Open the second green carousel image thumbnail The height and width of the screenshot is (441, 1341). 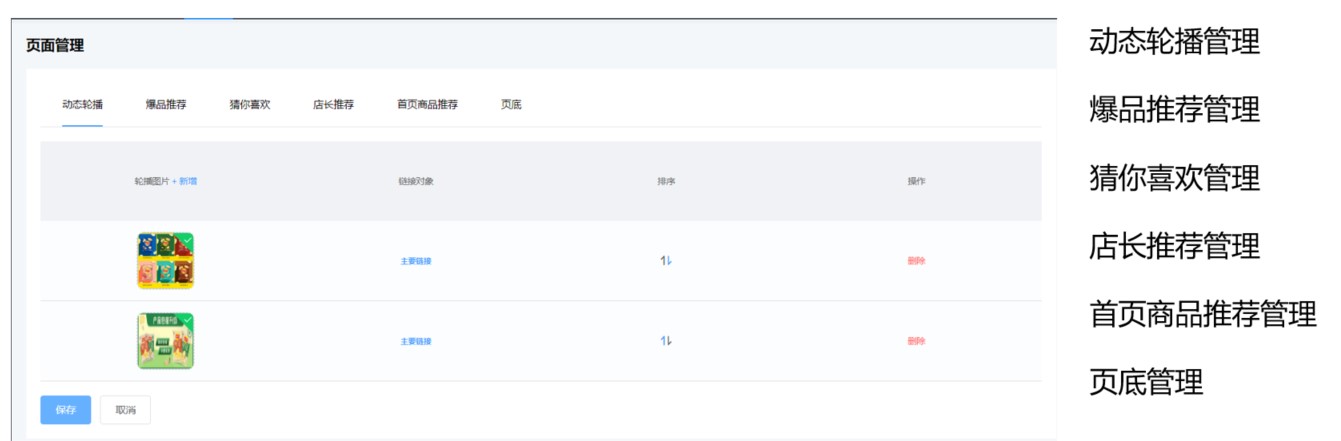click(x=165, y=341)
